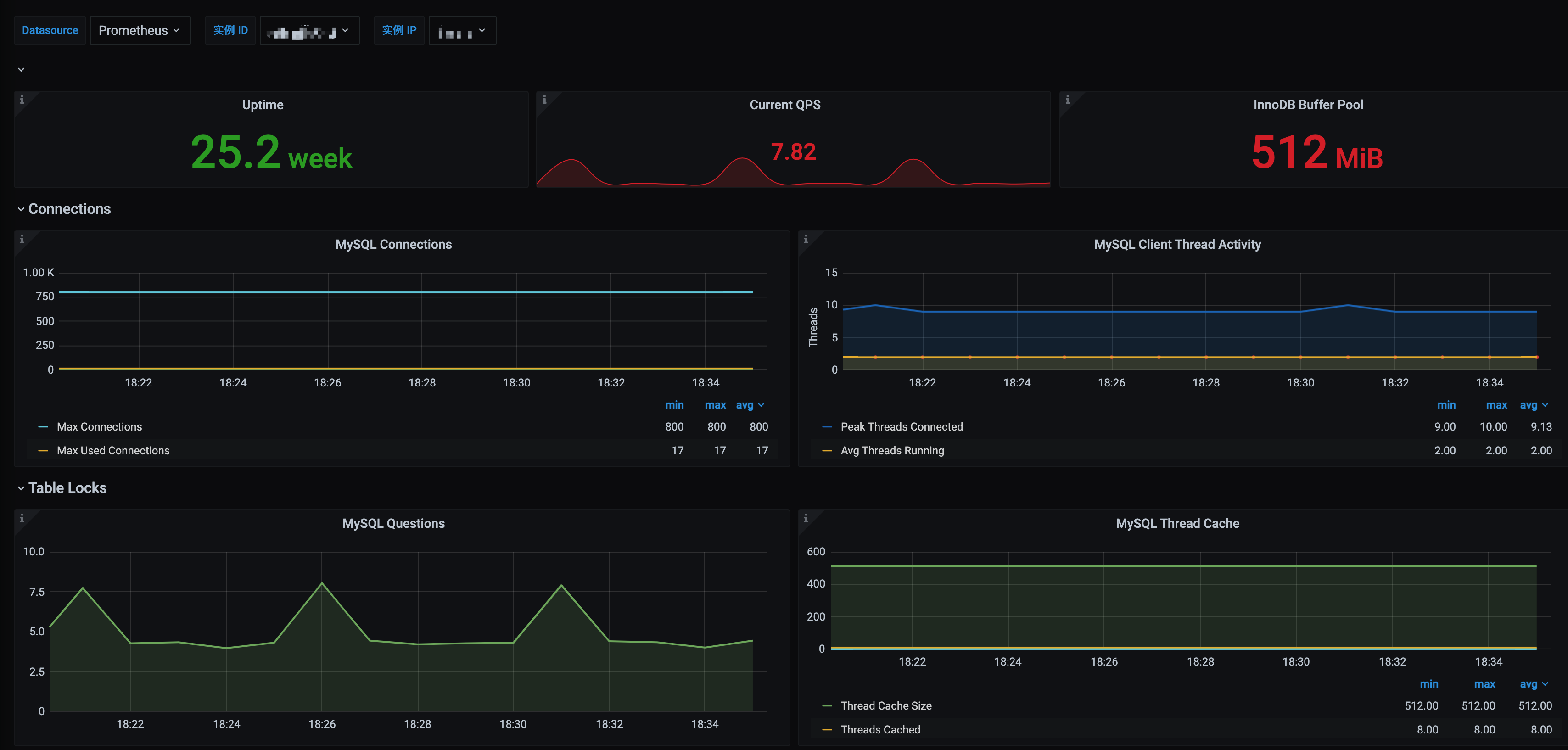Image resolution: width=1568 pixels, height=750 pixels.
Task: Open the 实例 IP variable dropdown
Action: [462, 30]
